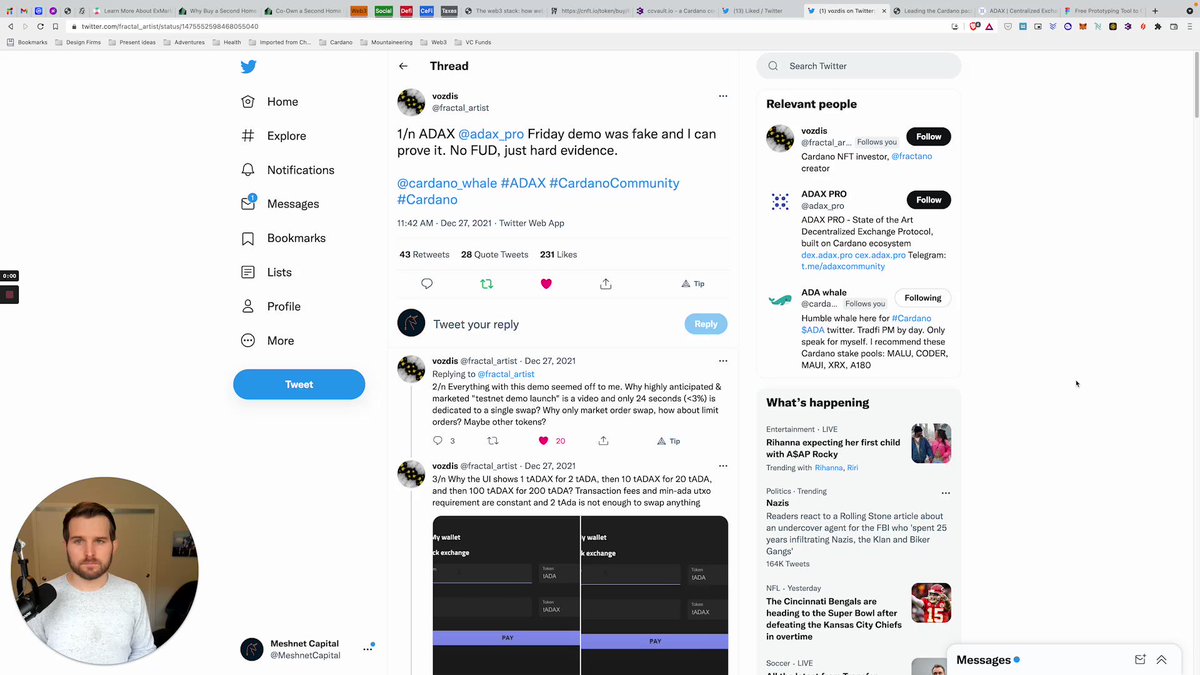
Task: Open options menu on main 1/n tweet
Action: point(723,96)
